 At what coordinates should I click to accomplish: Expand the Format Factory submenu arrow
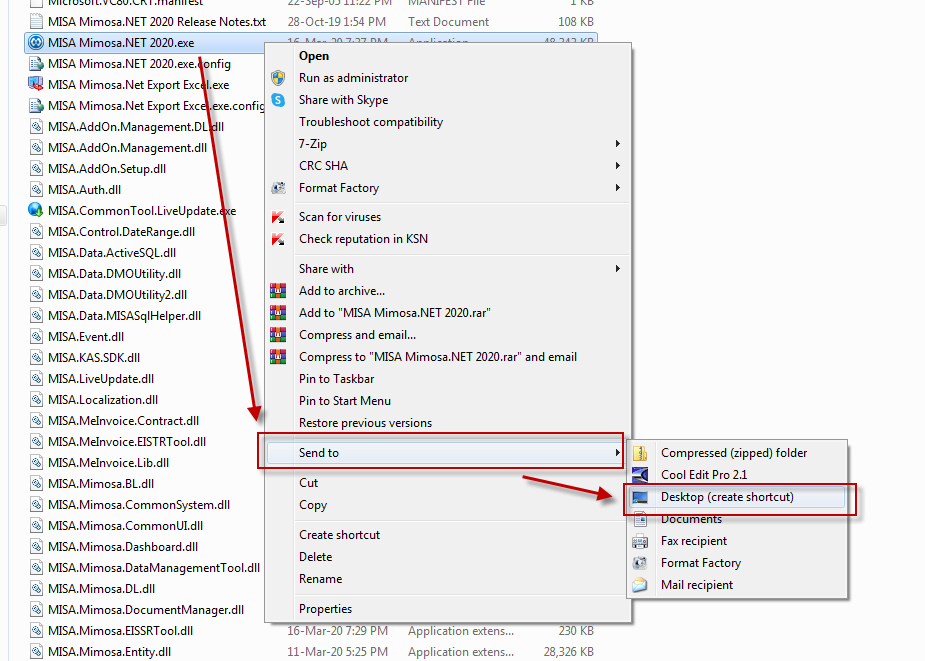617,188
